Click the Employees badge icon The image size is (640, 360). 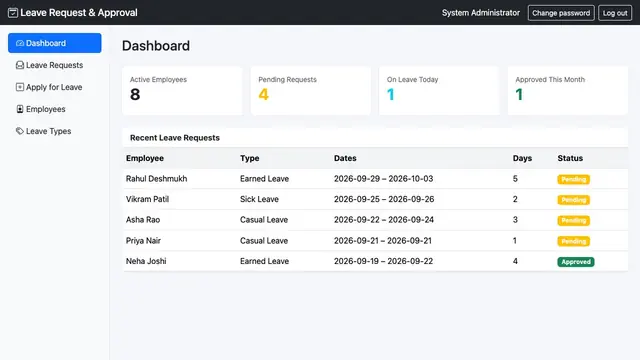click(x=20, y=109)
